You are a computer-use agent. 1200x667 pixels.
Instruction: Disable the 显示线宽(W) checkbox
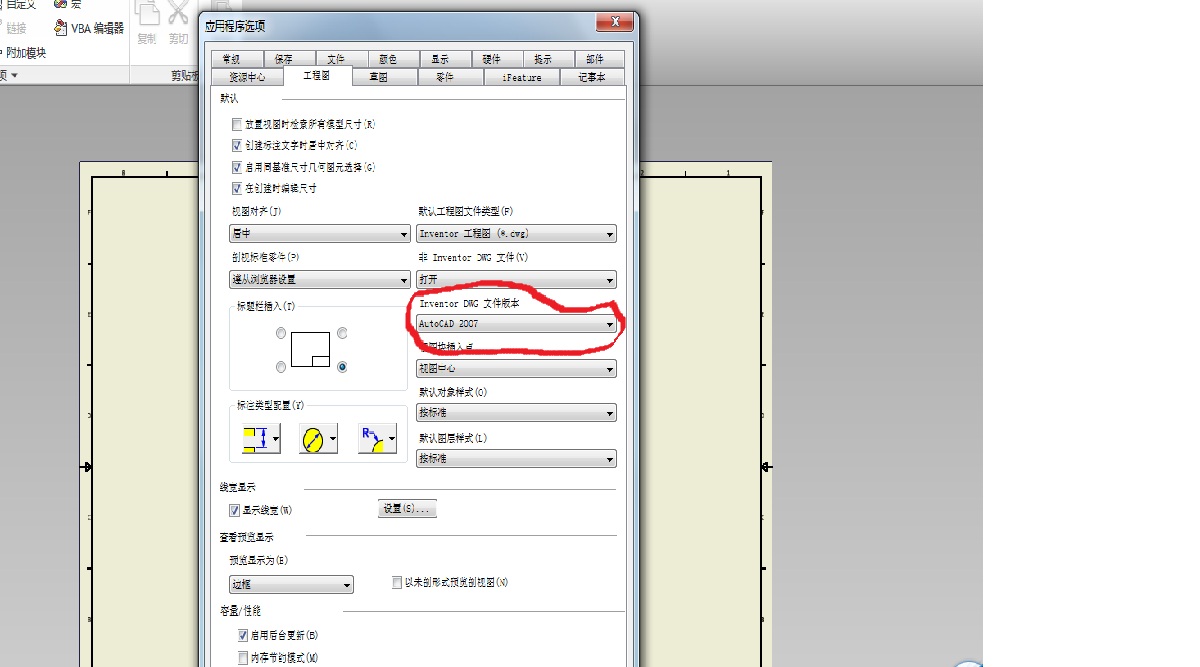click(235, 509)
